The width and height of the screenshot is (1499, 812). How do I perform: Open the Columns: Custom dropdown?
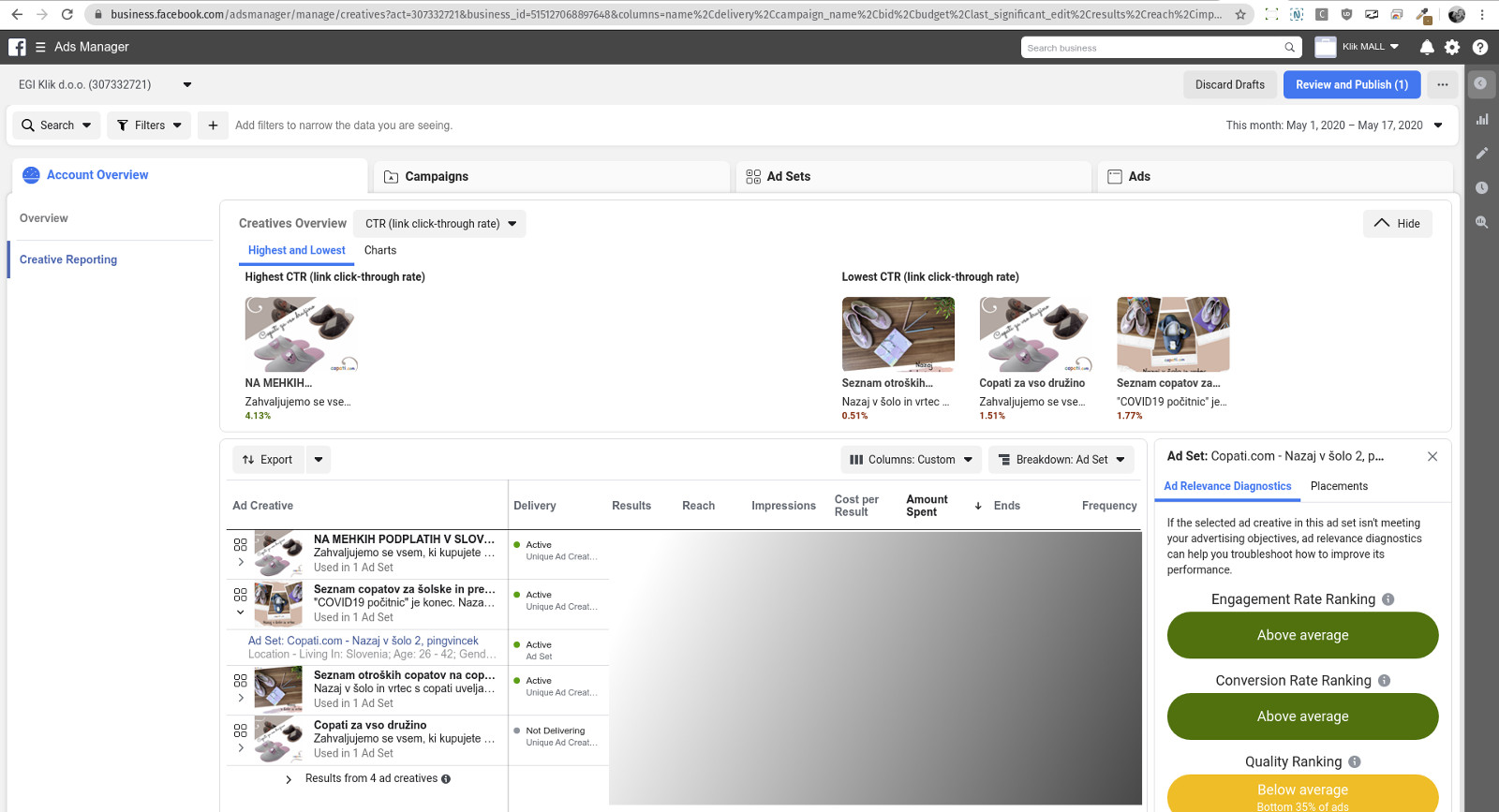pos(911,460)
